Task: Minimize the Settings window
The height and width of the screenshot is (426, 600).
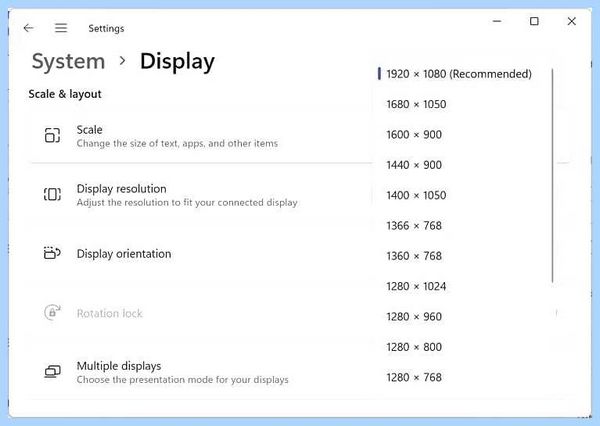Action: (497, 21)
